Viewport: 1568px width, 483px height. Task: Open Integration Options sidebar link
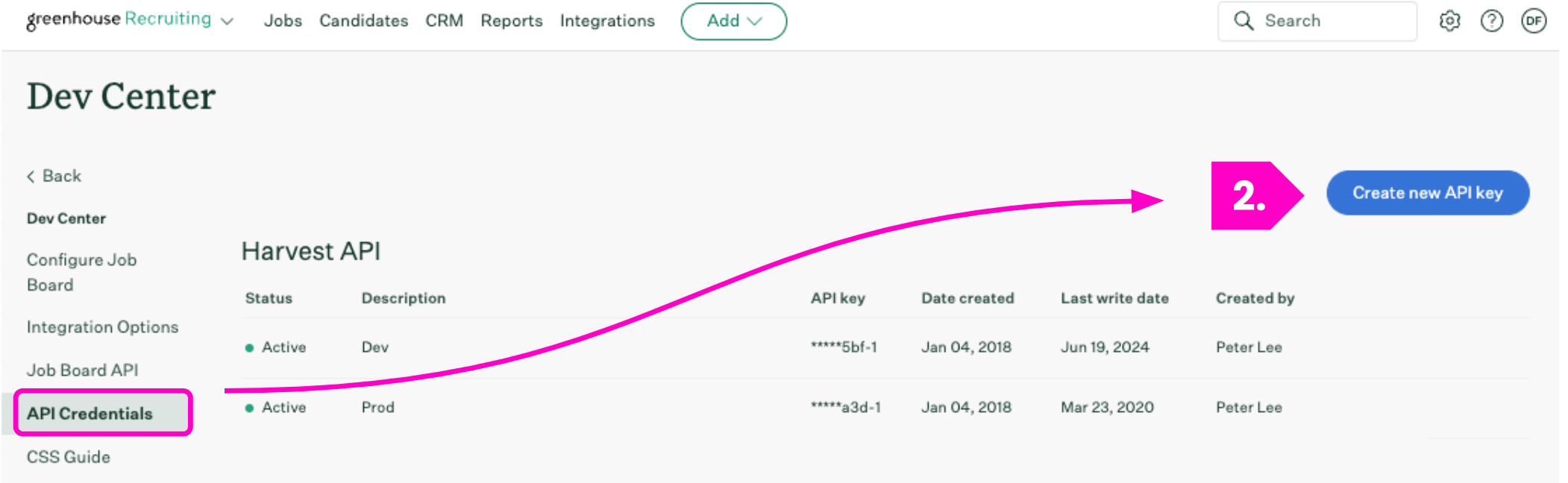(102, 327)
